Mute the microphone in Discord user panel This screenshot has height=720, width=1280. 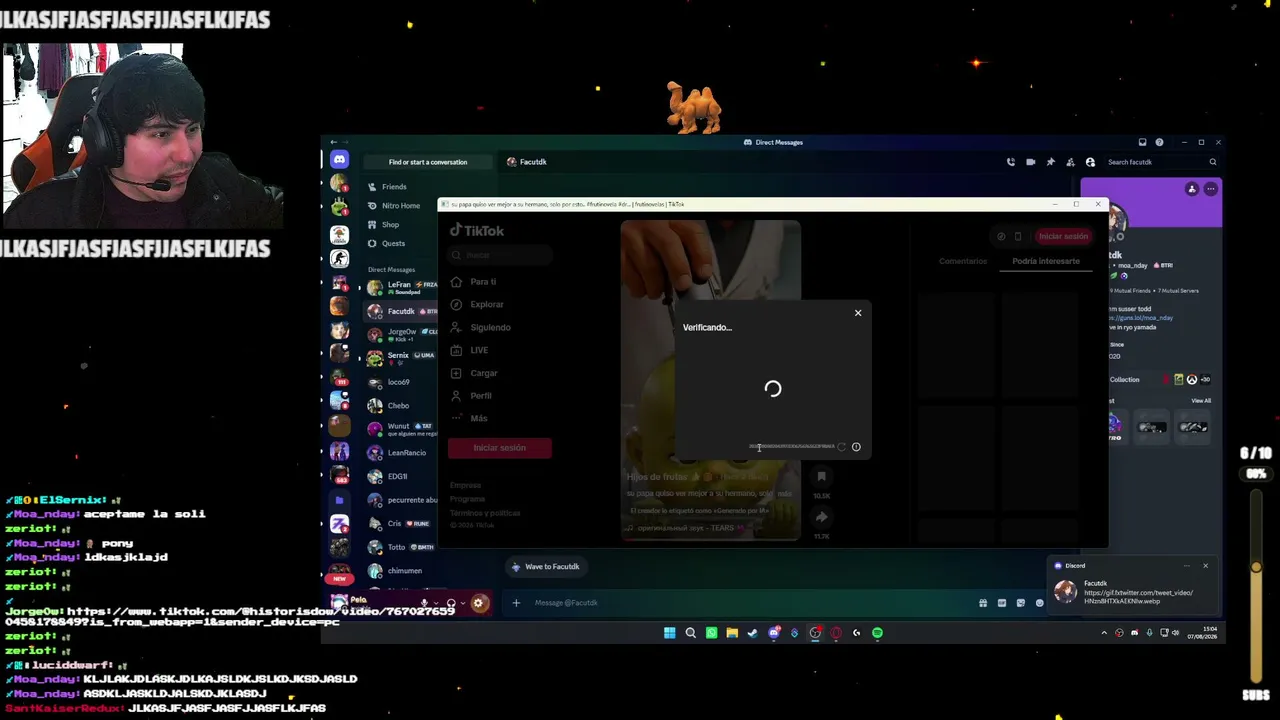click(x=424, y=603)
